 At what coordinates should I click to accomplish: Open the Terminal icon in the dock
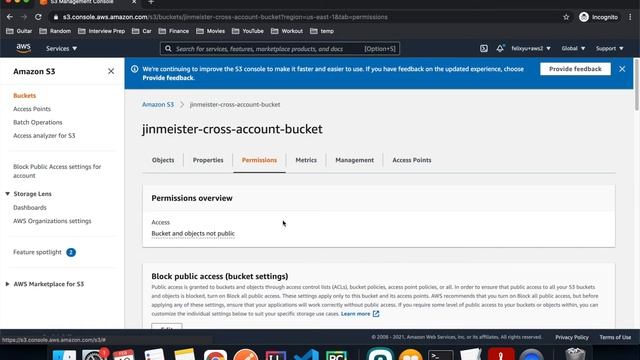coord(440,355)
